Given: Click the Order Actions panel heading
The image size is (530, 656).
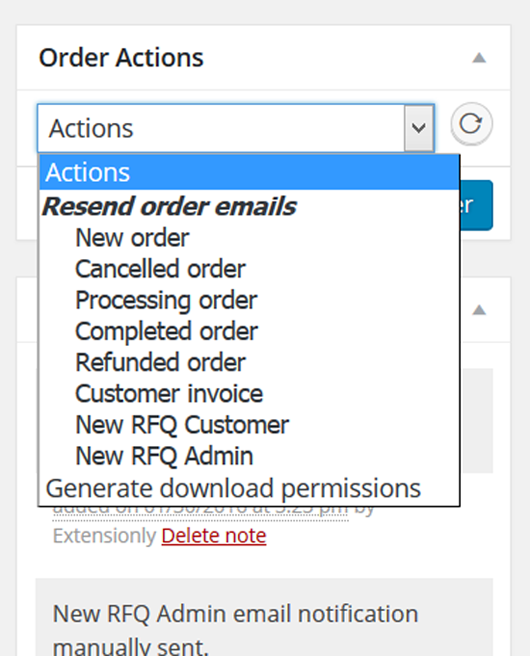Looking at the screenshot, I should [121, 57].
